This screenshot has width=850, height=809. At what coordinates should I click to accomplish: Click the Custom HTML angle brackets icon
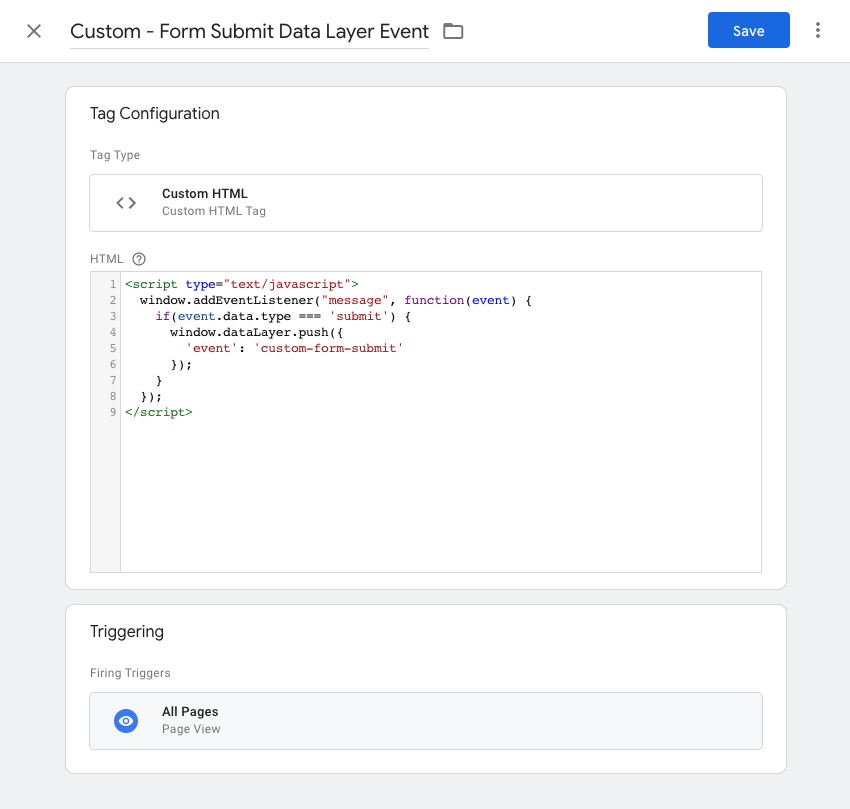(126, 203)
